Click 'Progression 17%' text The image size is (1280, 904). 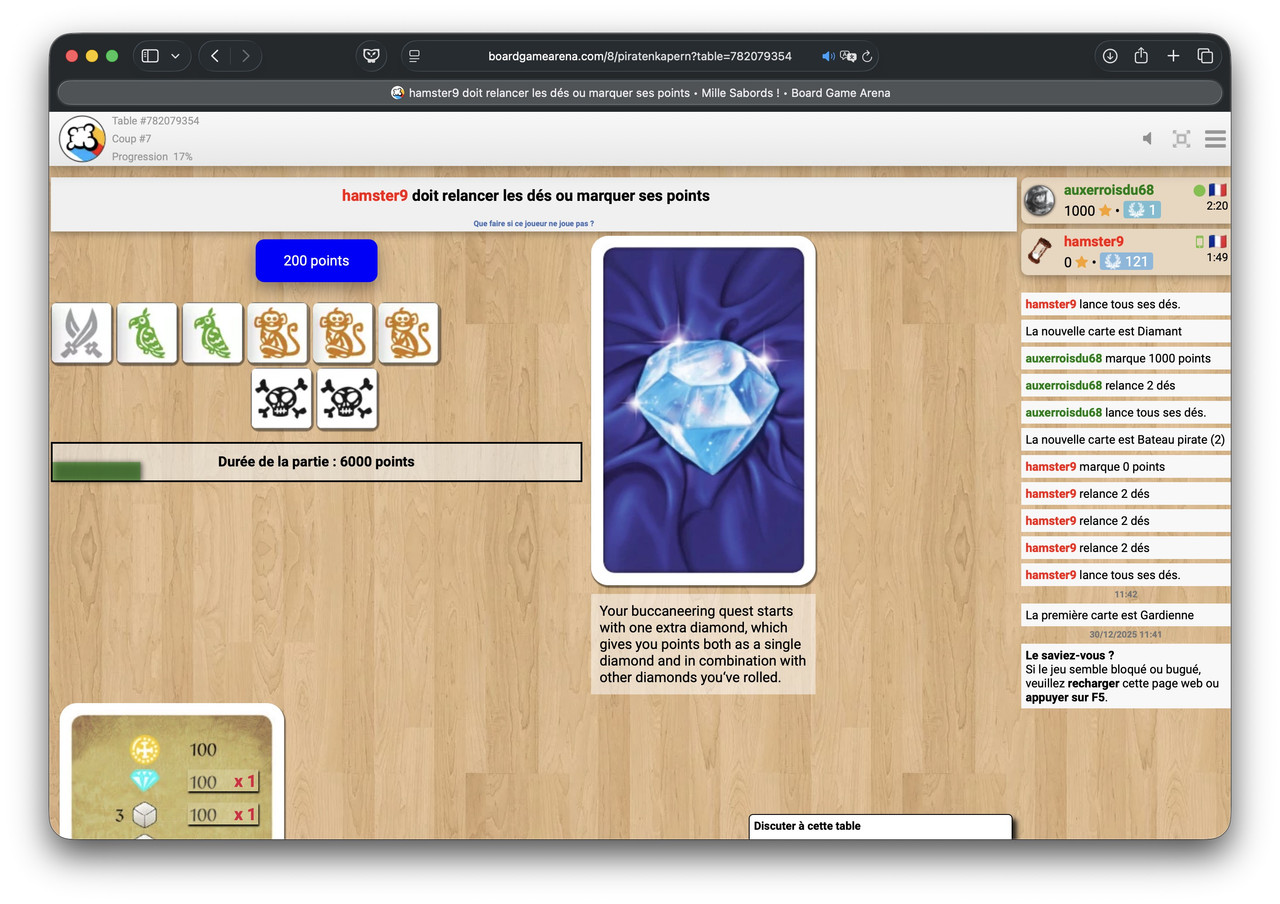pyautogui.click(x=152, y=157)
